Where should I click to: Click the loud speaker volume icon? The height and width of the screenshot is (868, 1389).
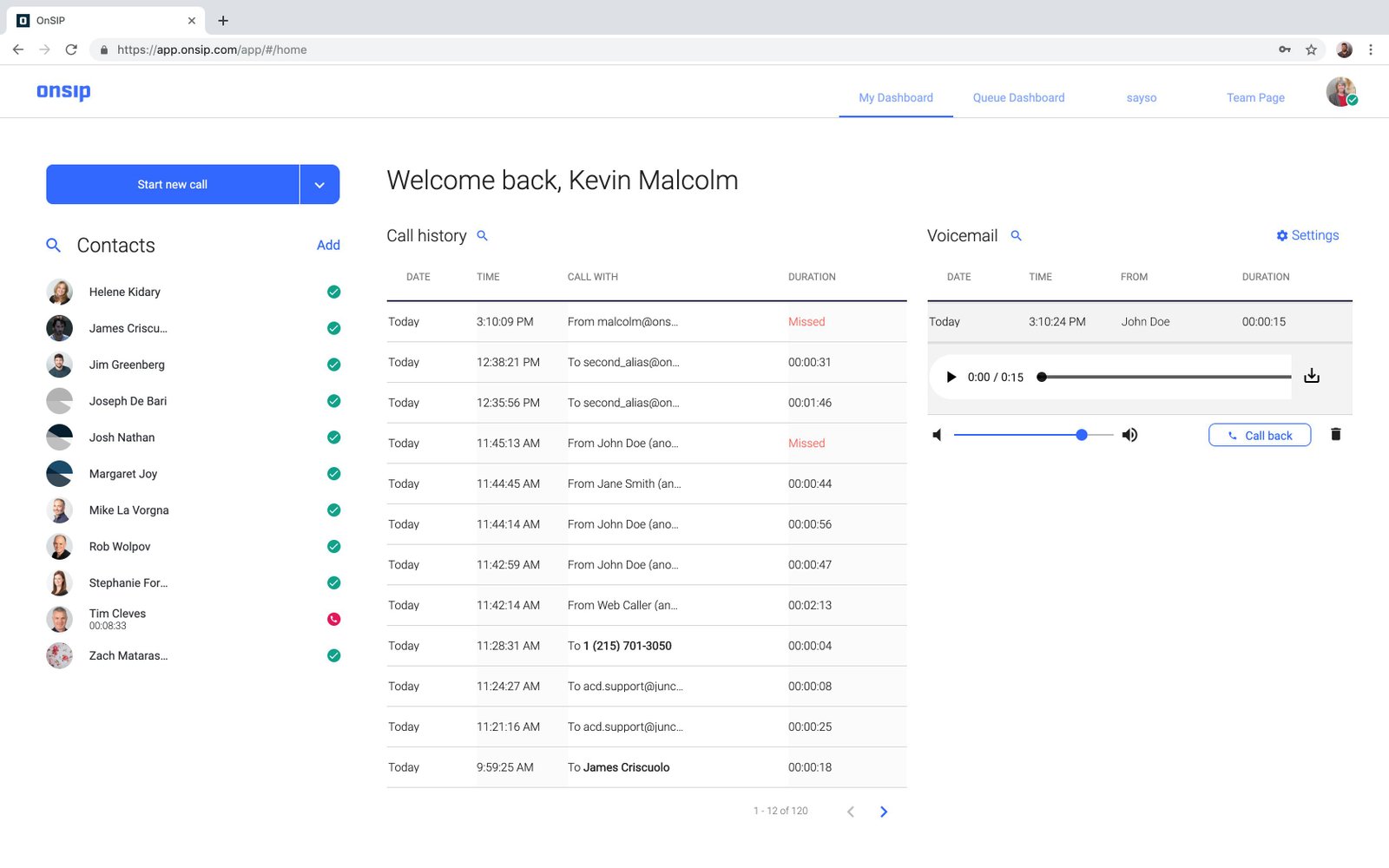1129,435
